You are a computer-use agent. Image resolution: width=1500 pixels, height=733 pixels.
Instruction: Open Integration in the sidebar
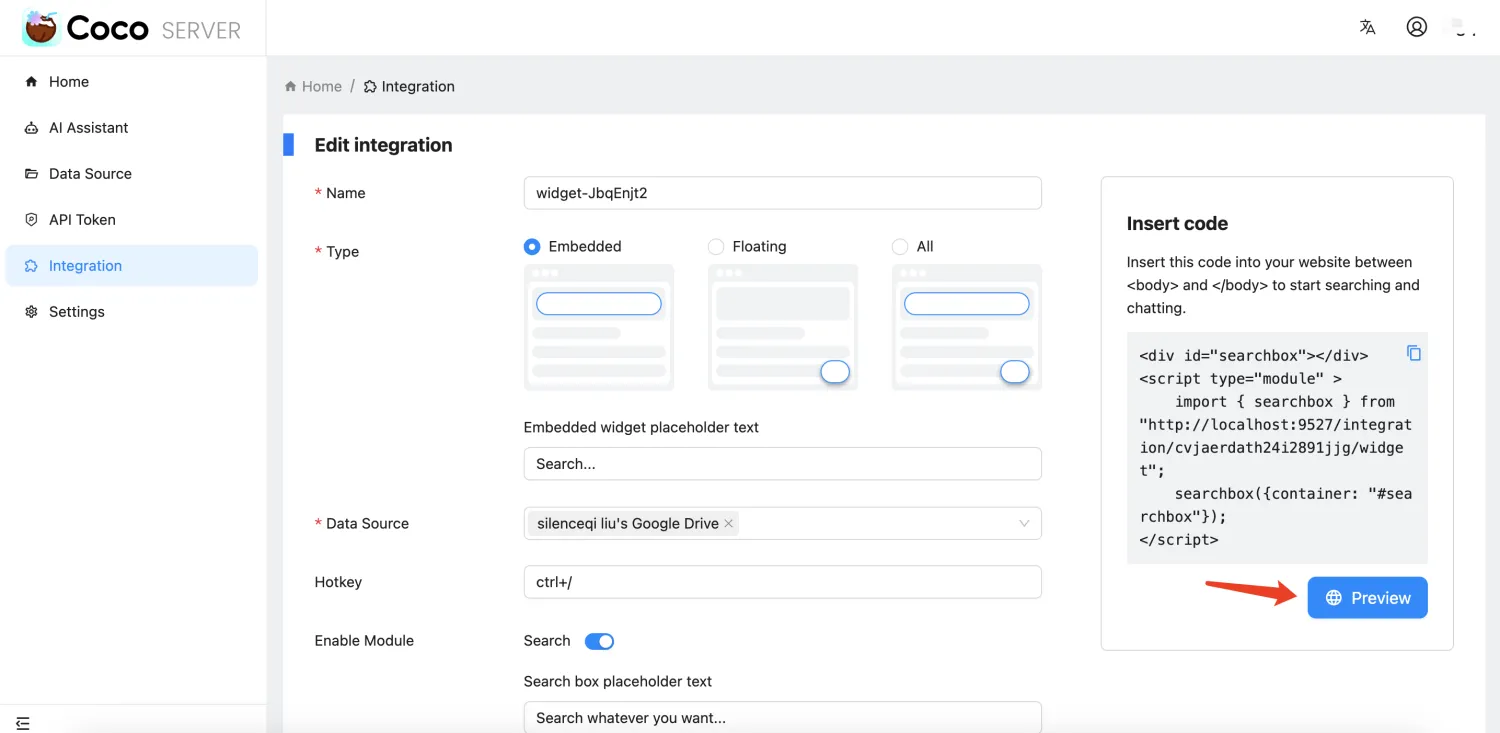[132, 266]
